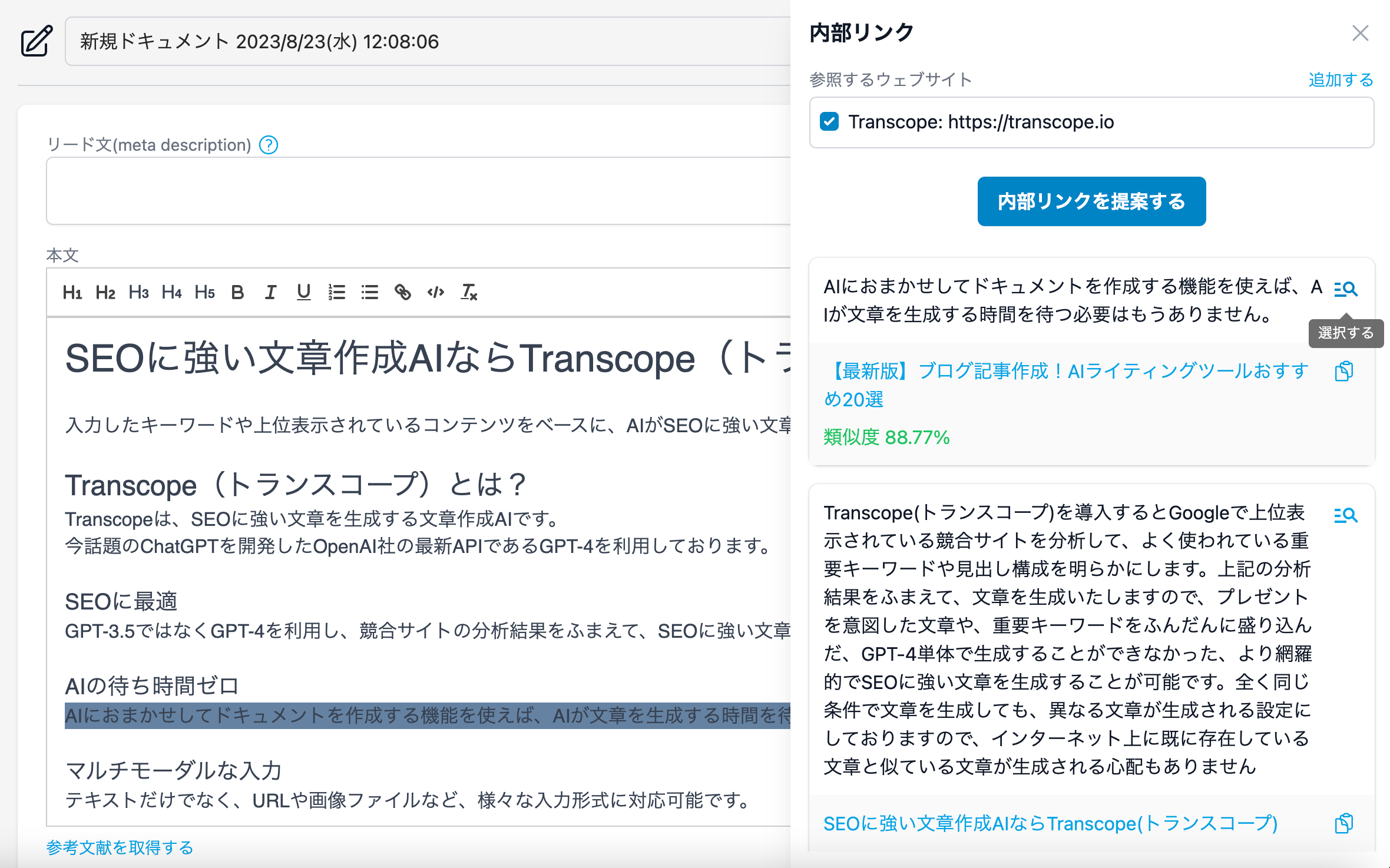The width and height of the screenshot is (1390, 868).
Task: Insert a hyperlink from the toolbar
Action: point(403,292)
